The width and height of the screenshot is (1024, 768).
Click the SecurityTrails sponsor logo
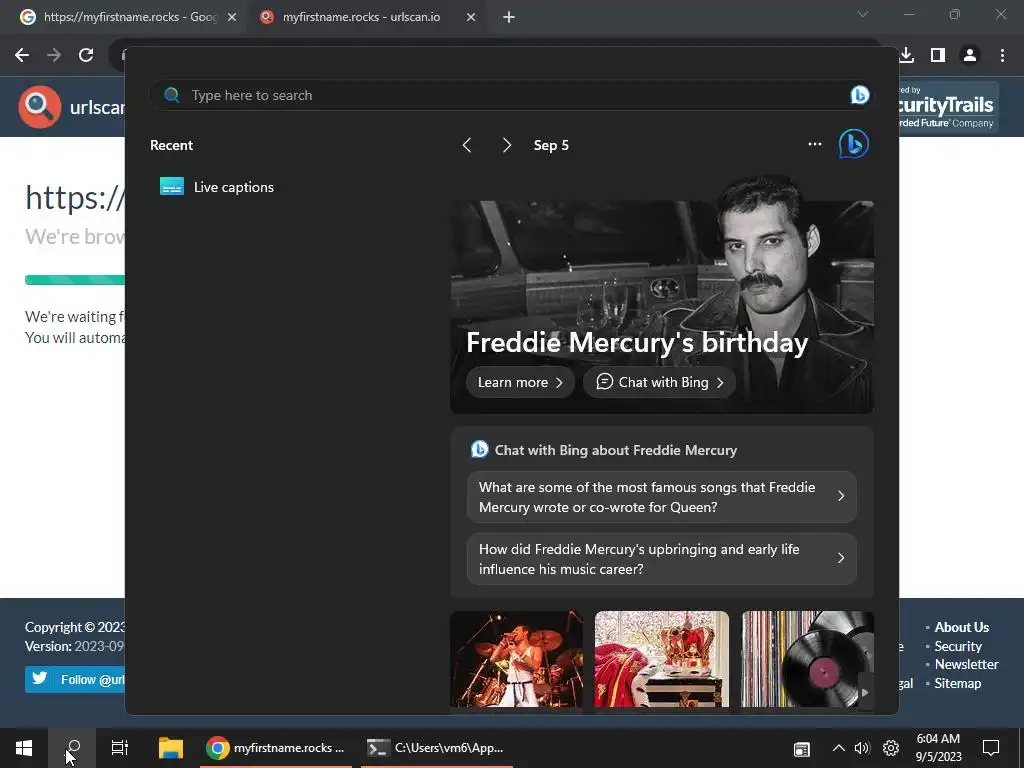[948, 106]
